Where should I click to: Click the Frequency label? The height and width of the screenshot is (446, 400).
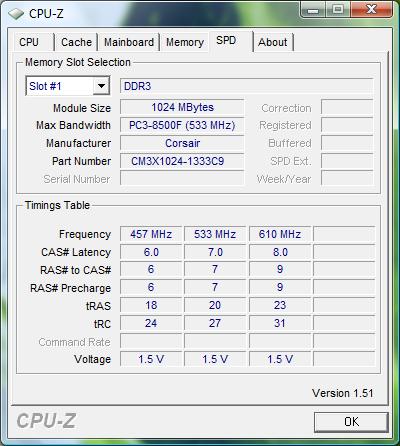(85, 234)
